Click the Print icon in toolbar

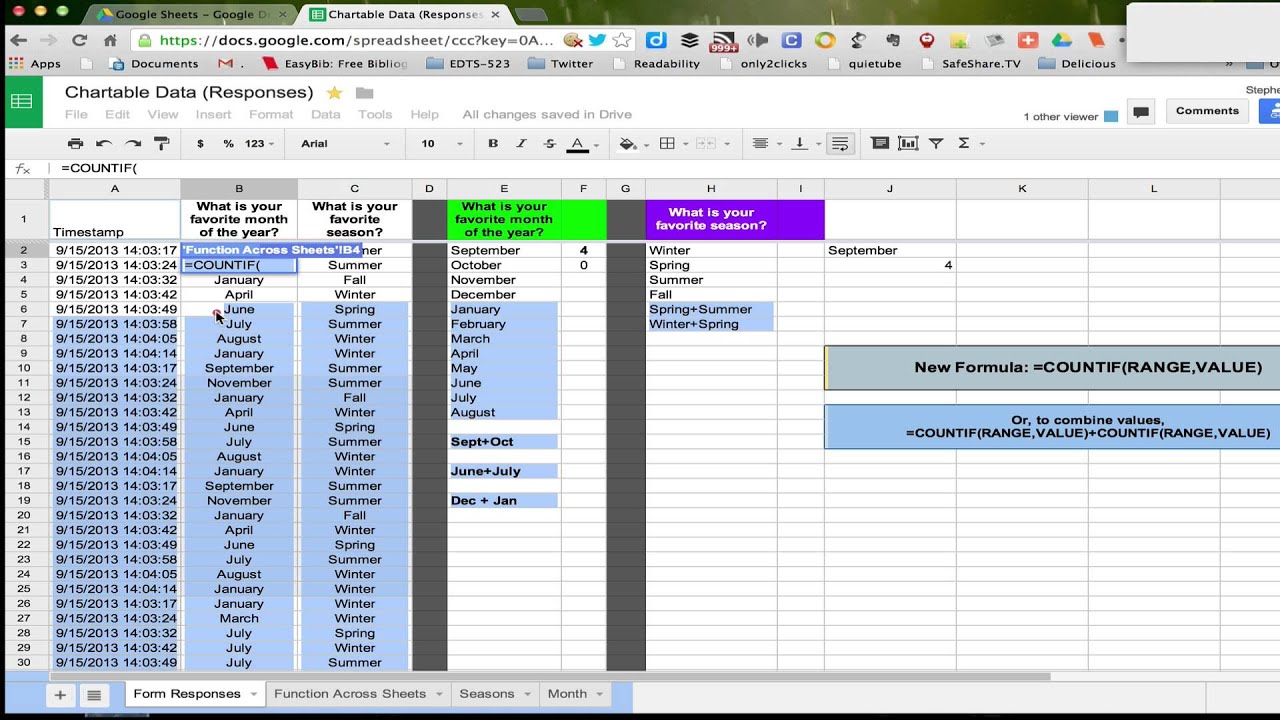(75, 144)
